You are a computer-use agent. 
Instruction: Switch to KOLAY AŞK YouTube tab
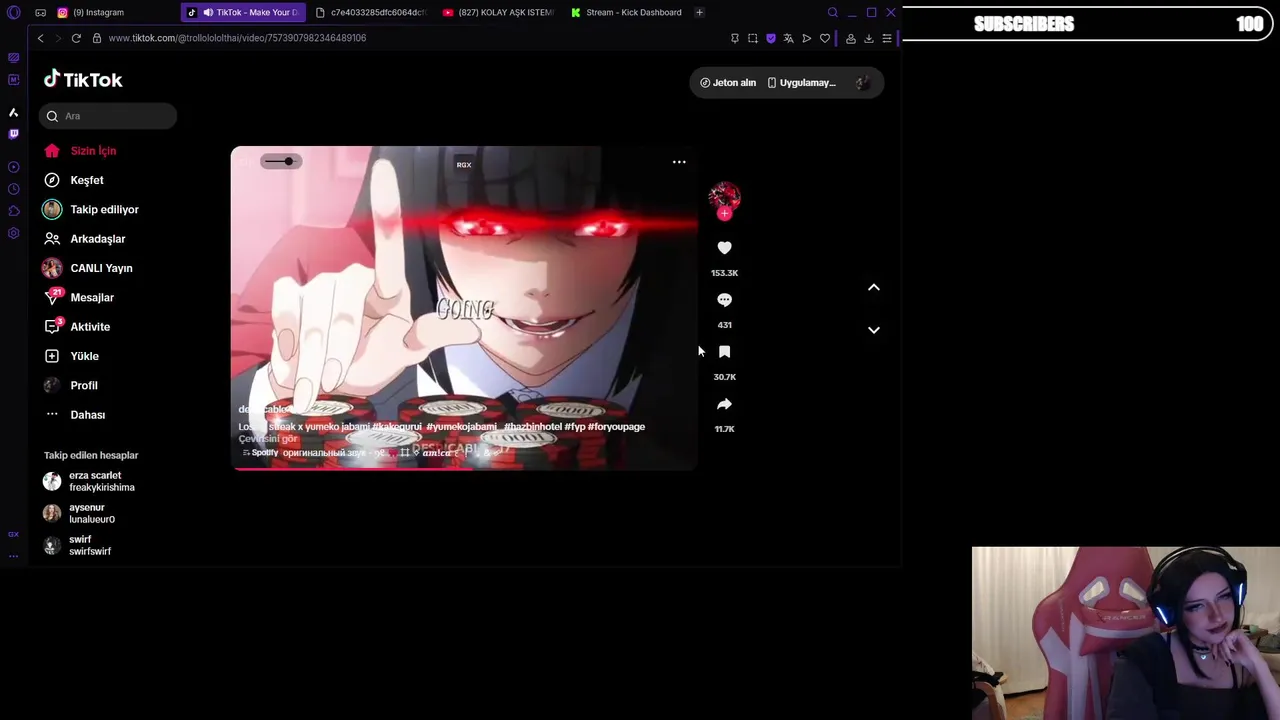pyautogui.click(x=498, y=13)
